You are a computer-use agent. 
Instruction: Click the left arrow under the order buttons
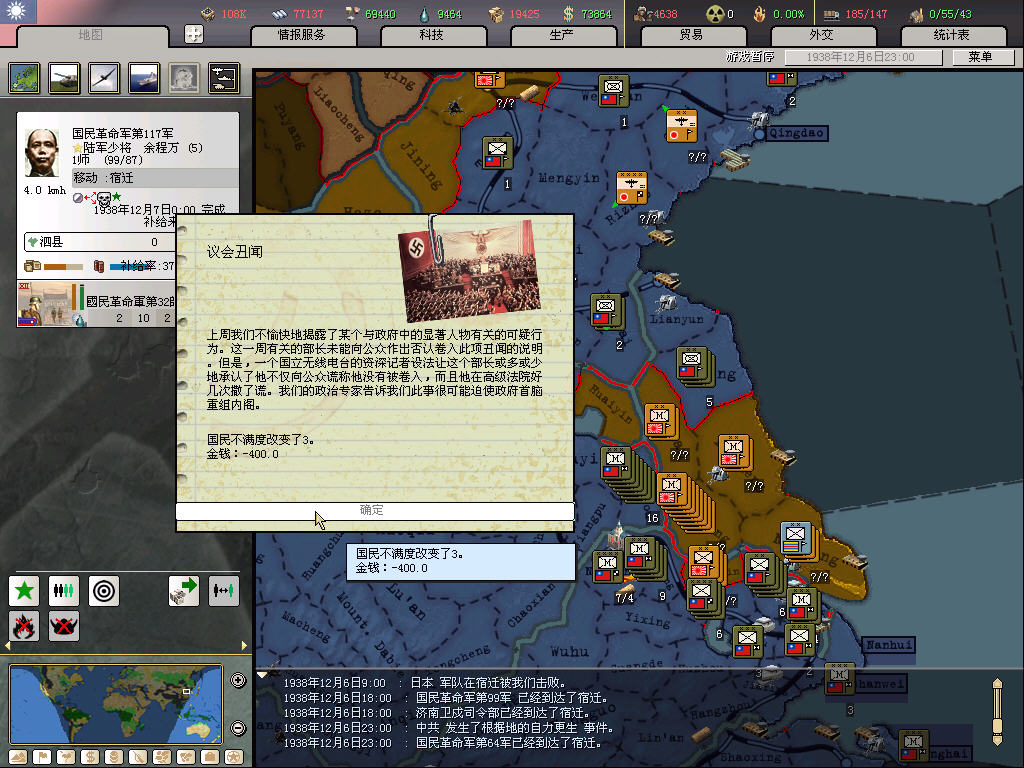click(8, 646)
